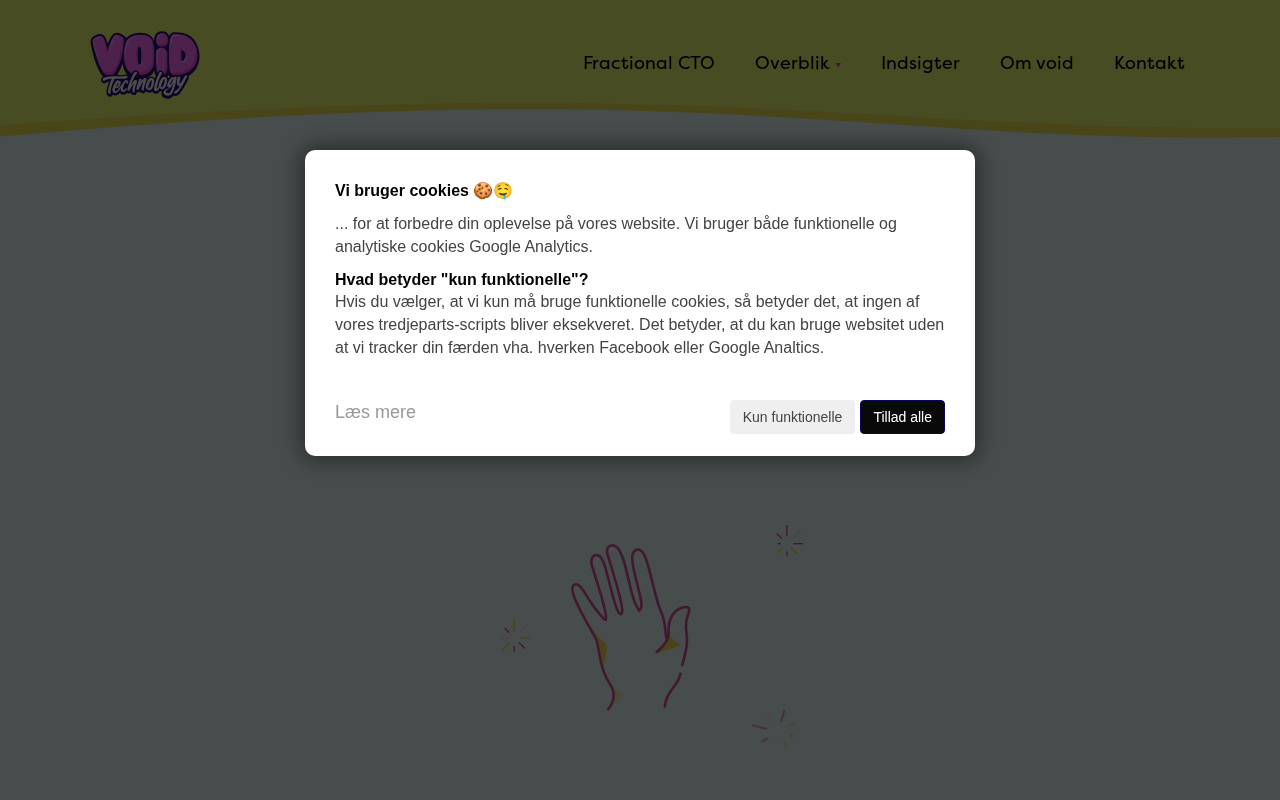Open the Fractional CTO page

click(x=649, y=63)
